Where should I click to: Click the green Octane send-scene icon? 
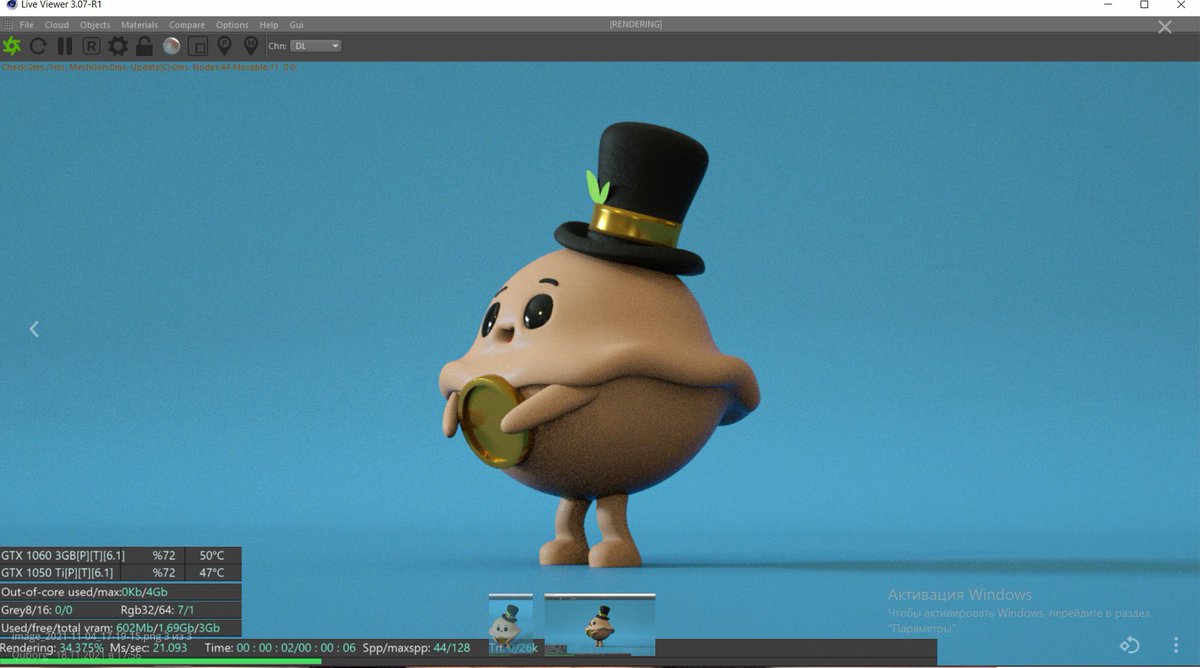12,46
